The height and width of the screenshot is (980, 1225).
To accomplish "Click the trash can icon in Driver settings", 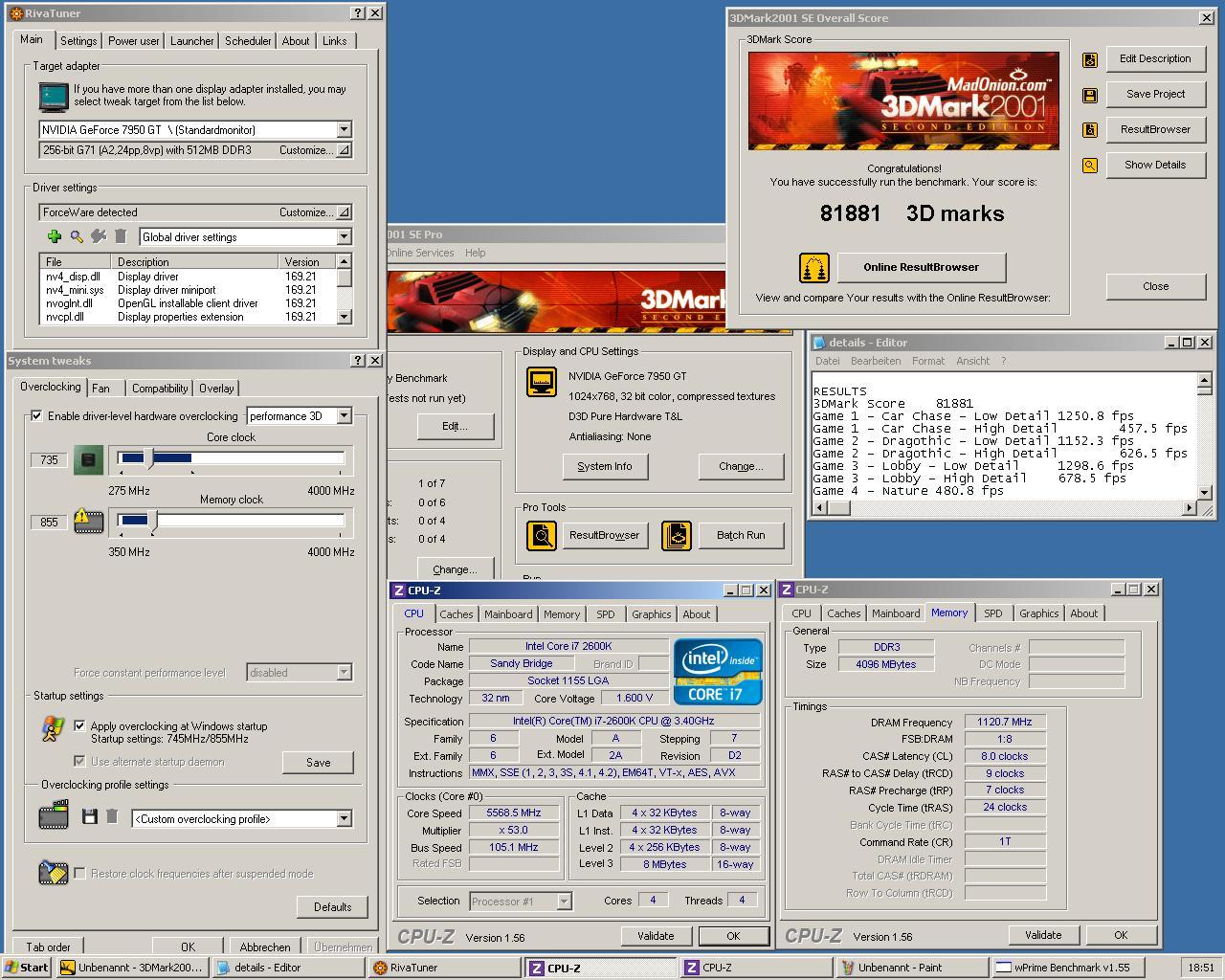I will pos(121,236).
